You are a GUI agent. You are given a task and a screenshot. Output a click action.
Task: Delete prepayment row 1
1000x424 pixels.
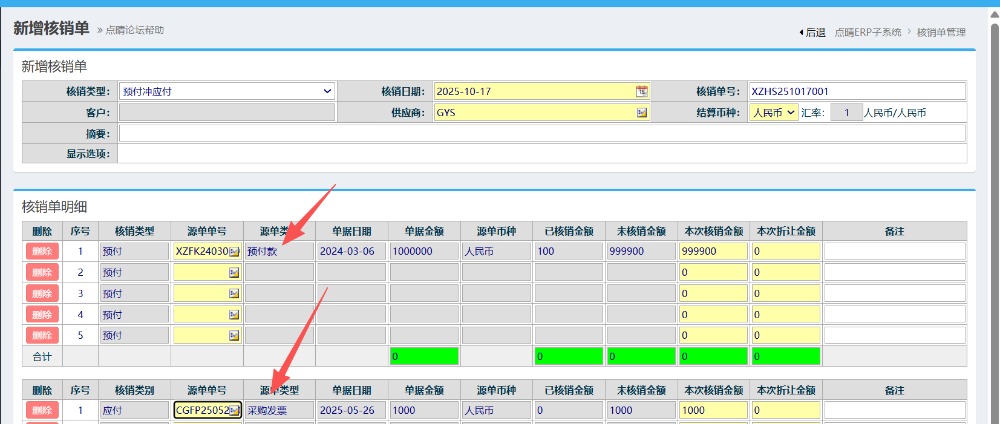[42, 252]
